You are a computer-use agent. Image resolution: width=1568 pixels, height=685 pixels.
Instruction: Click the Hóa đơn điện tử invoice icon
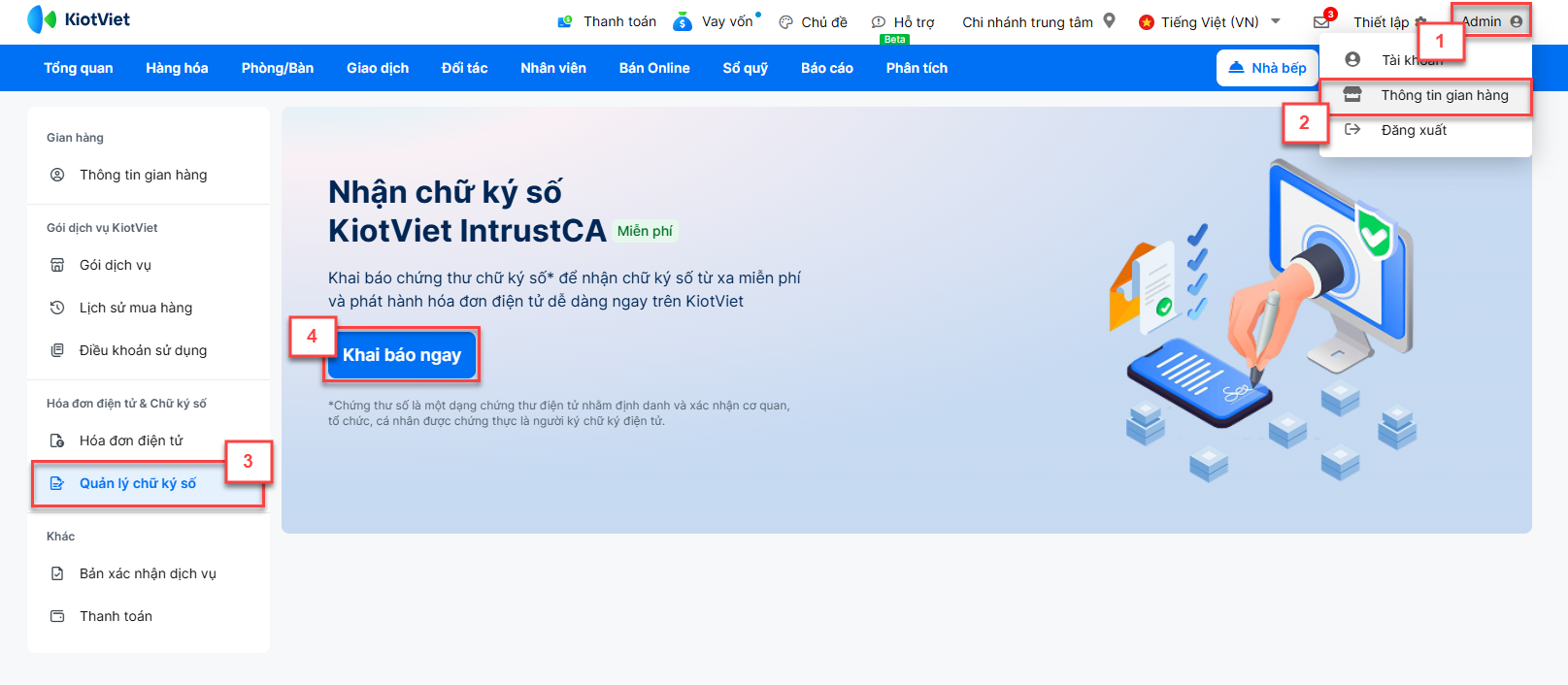(x=57, y=440)
